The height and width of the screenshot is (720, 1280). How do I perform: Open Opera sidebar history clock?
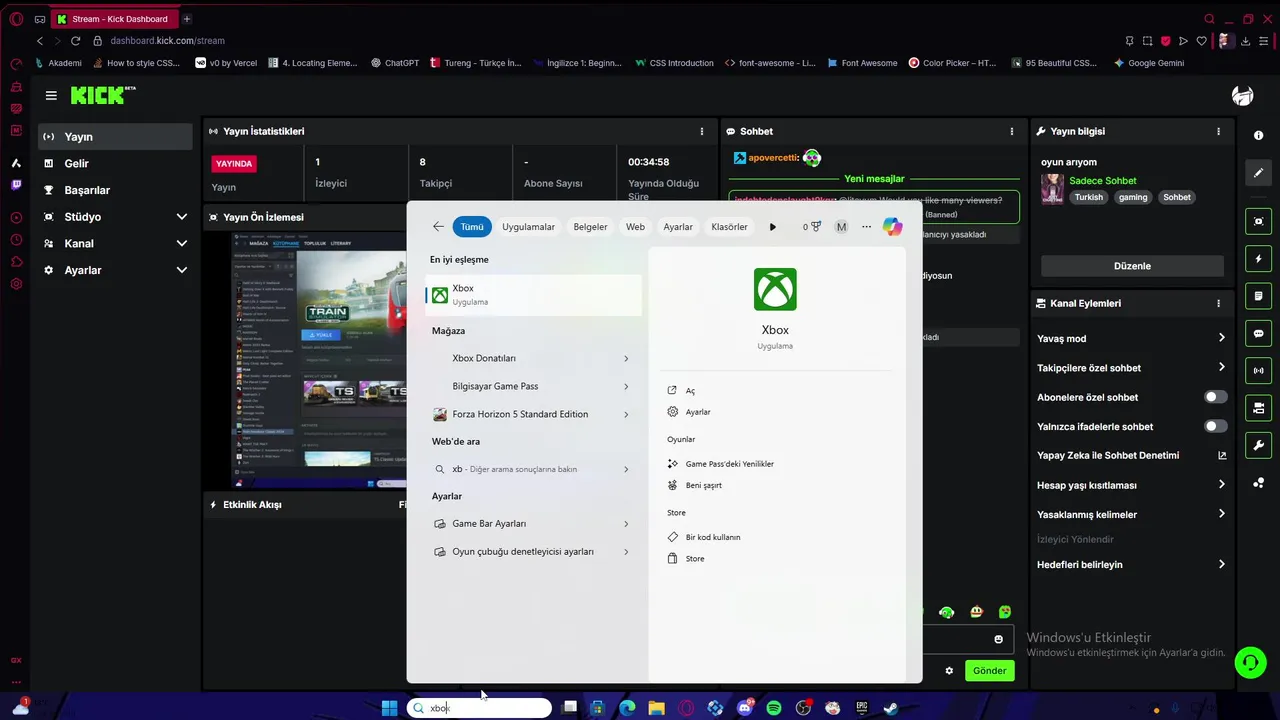pyautogui.click(x=16, y=240)
